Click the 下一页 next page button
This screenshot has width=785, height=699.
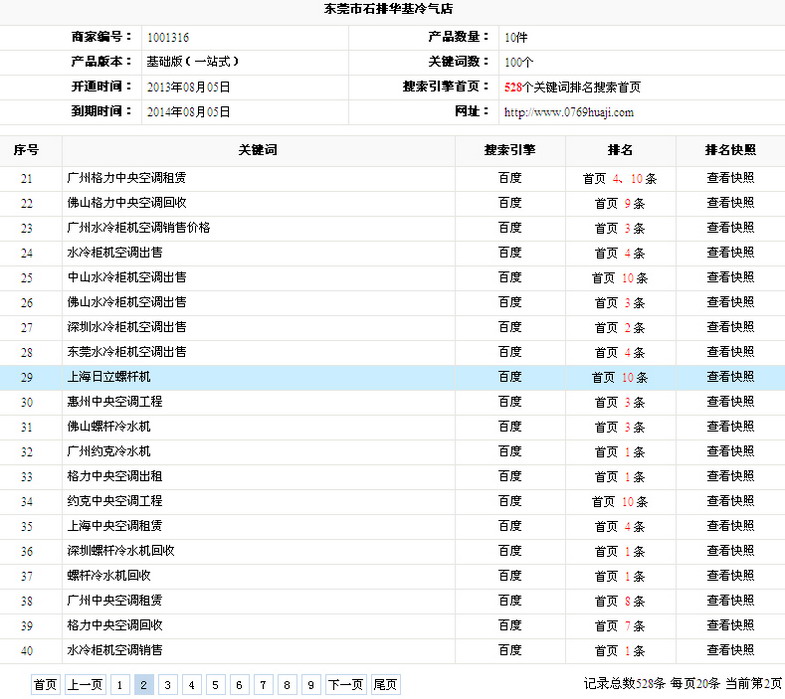(x=345, y=684)
